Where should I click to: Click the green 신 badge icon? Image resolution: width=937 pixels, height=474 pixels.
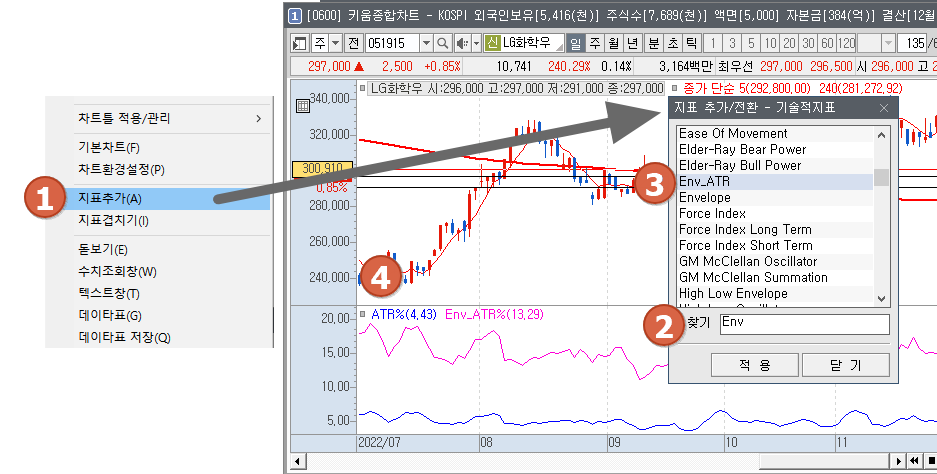coord(492,43)
